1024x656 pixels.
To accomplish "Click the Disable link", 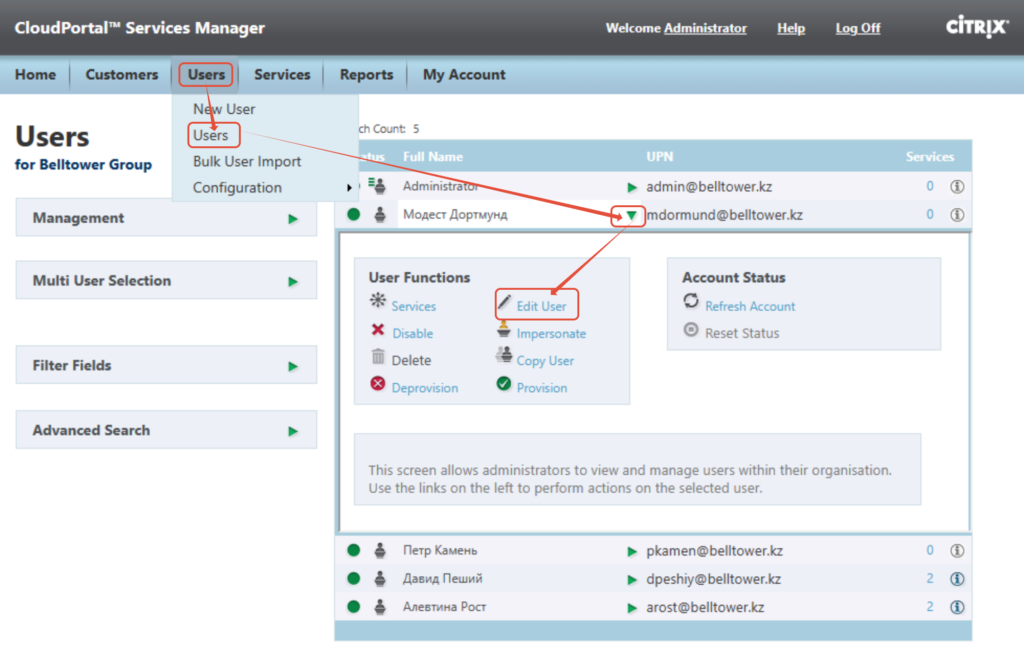I will coord(413,334).
